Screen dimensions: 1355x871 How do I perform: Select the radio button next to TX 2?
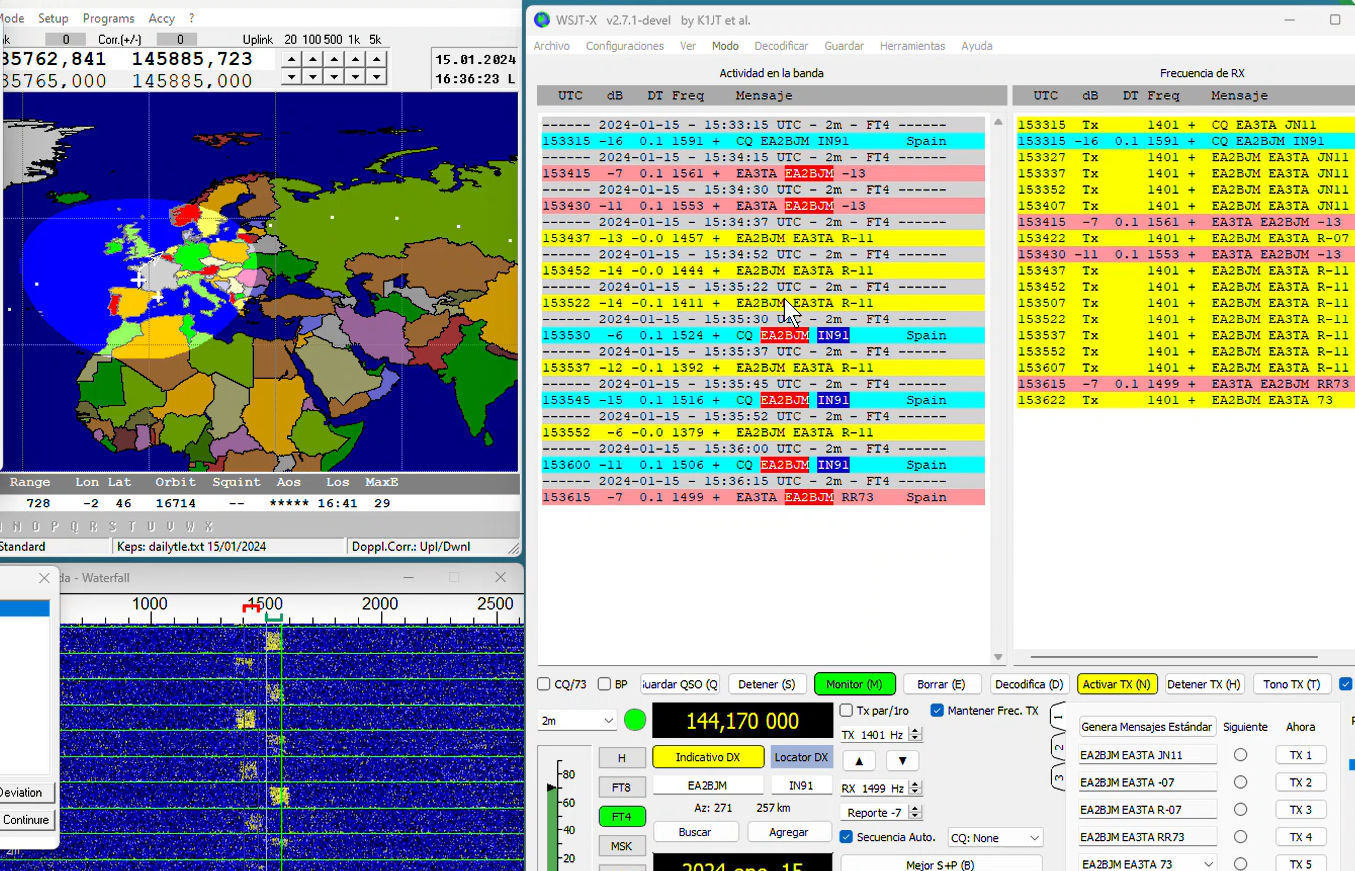pyautogui.click(x=1240, y=782)
